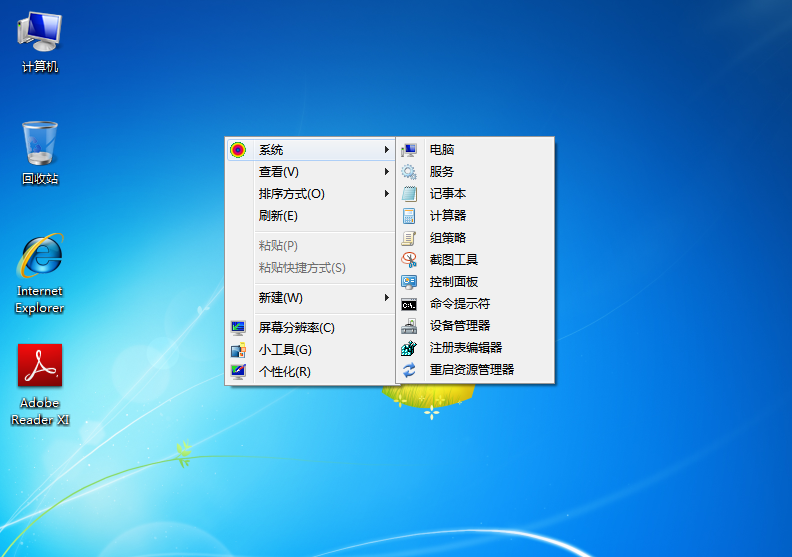This screenshot has width=792, height=557.
Task: Click the 小工具 gadgets icon
Action: pos(238,350)
